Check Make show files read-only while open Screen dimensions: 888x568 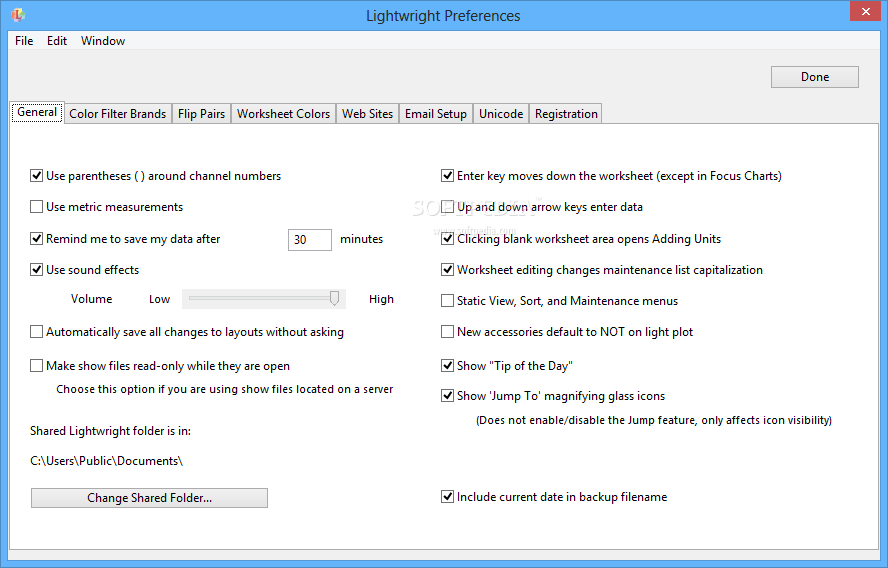(36, 366)
